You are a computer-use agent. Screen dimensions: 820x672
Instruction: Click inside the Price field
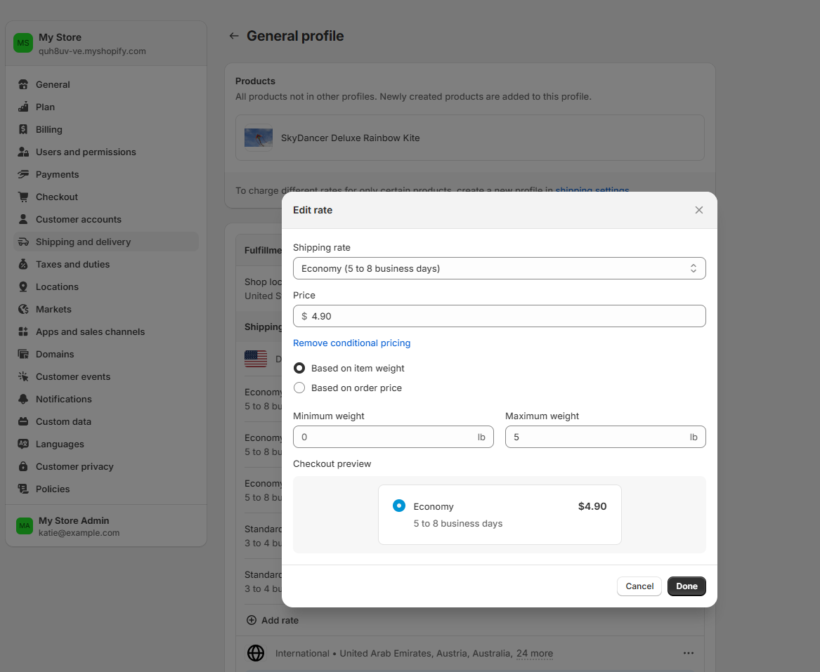click(499, 315)
